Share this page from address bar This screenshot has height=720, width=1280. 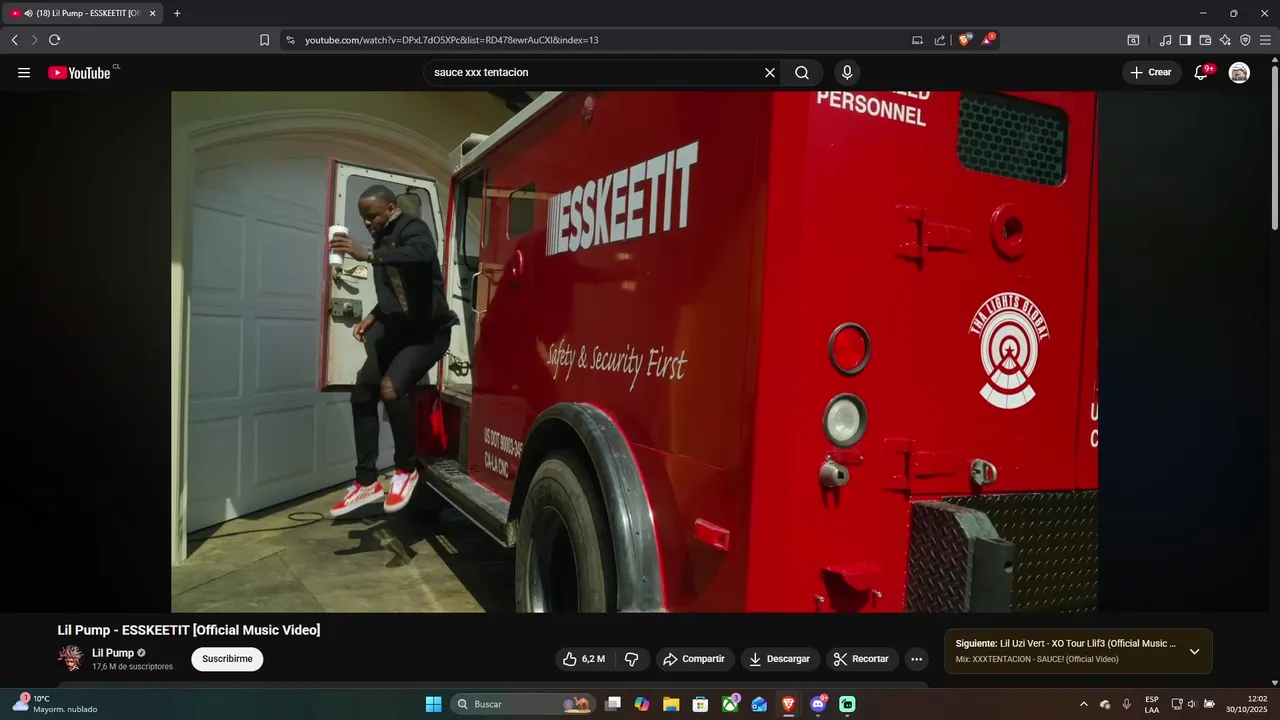940,40
